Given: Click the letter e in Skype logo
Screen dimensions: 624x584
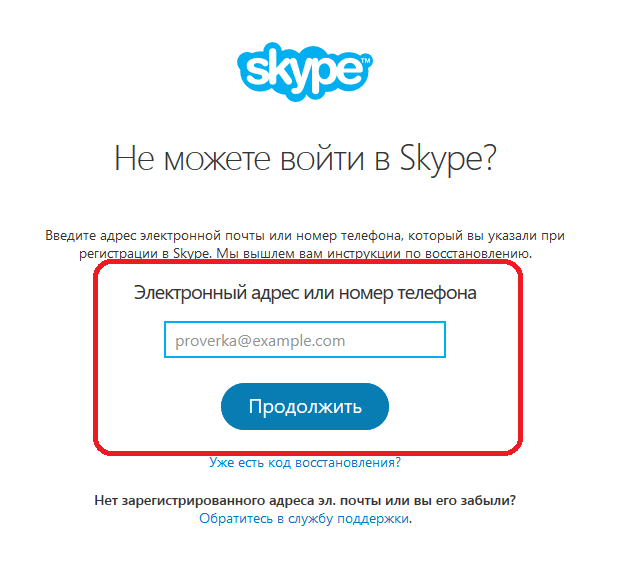Looking at the screenshot, I should pos(350,72).
